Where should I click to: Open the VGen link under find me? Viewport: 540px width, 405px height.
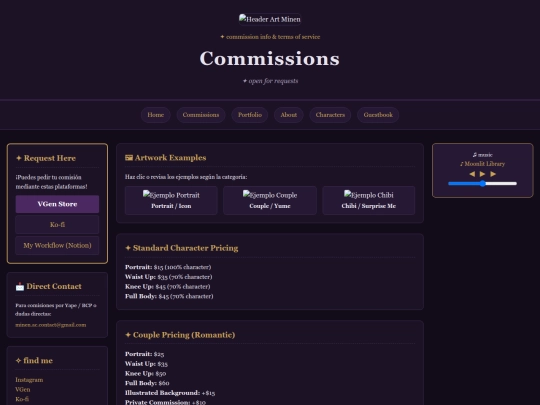[x=23, y=390]
